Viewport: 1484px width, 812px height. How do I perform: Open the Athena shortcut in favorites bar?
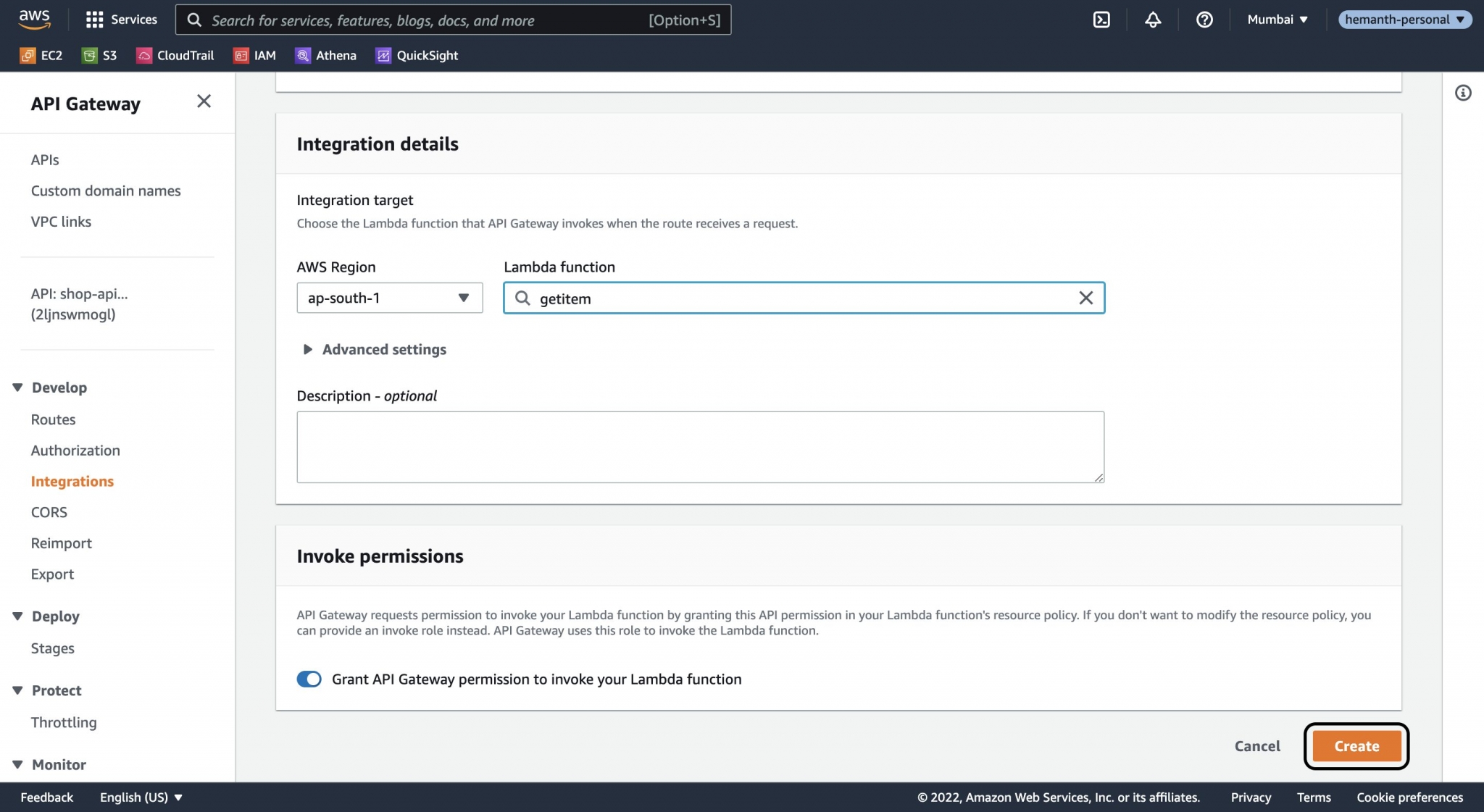coord(326,55)
